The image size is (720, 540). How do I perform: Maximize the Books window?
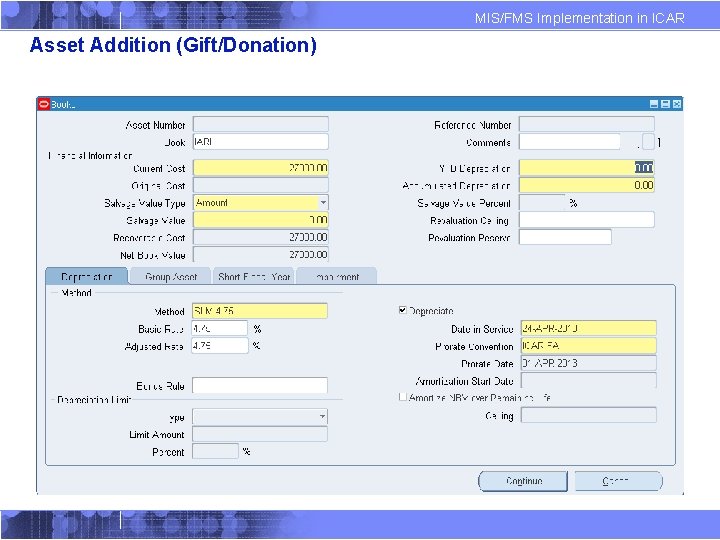[665, 104]
